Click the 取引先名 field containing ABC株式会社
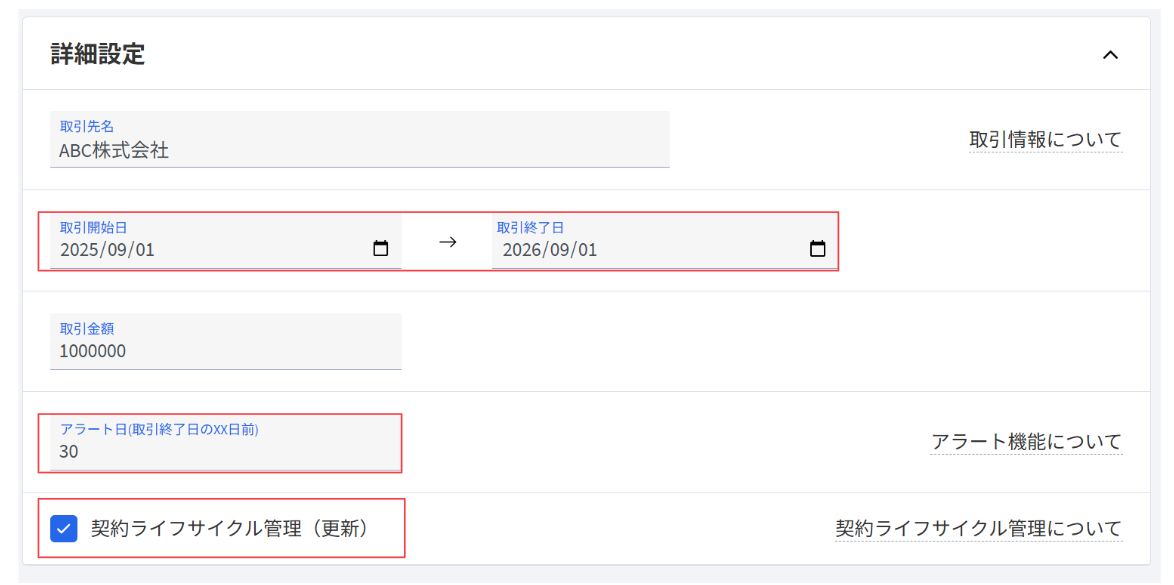Viewport: 1174px width, 585px height. pos(359,150)
